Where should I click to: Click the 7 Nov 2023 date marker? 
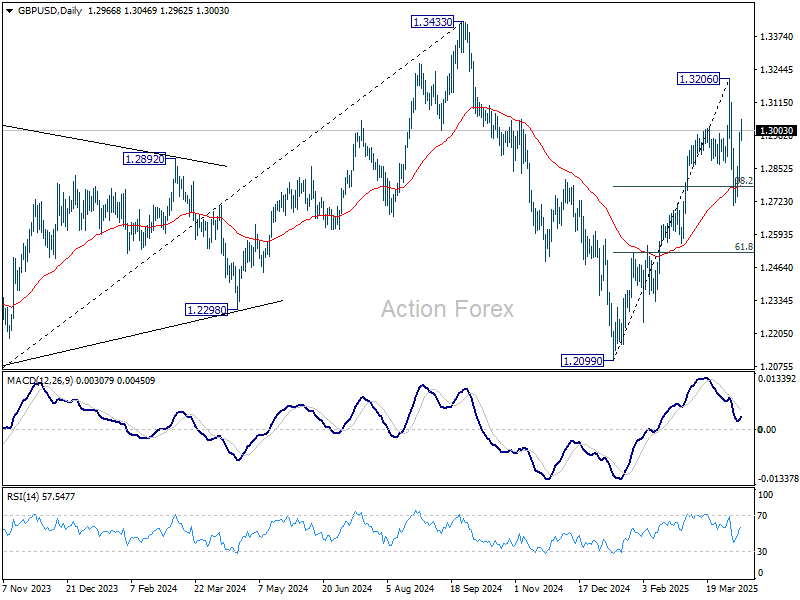point(28,589)
